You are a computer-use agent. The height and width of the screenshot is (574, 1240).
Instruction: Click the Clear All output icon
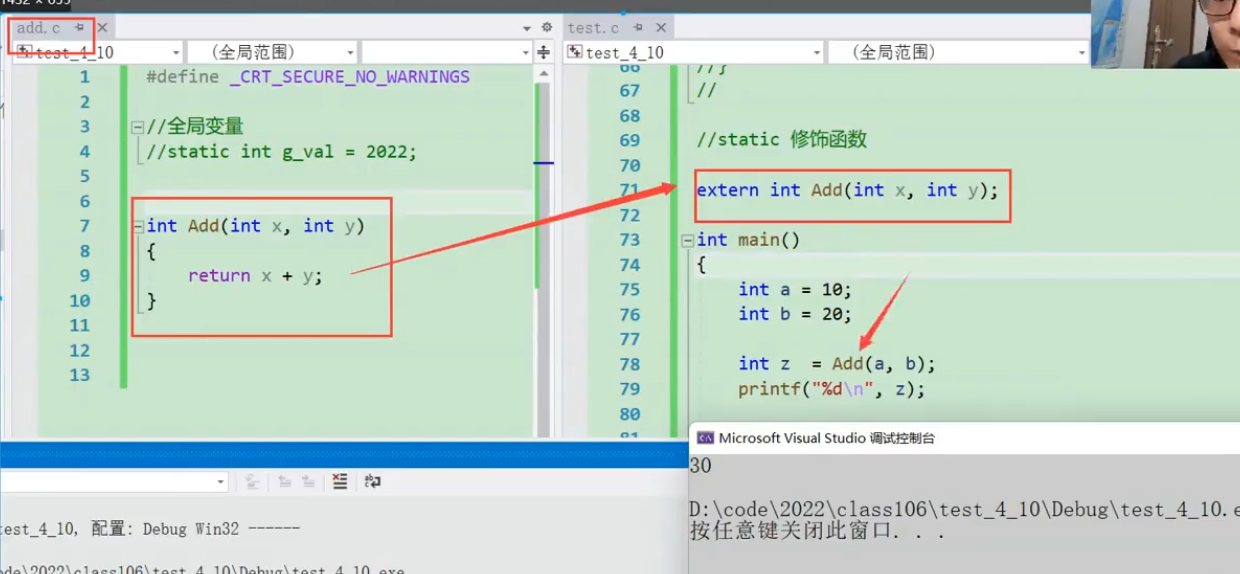coord(340,482)
